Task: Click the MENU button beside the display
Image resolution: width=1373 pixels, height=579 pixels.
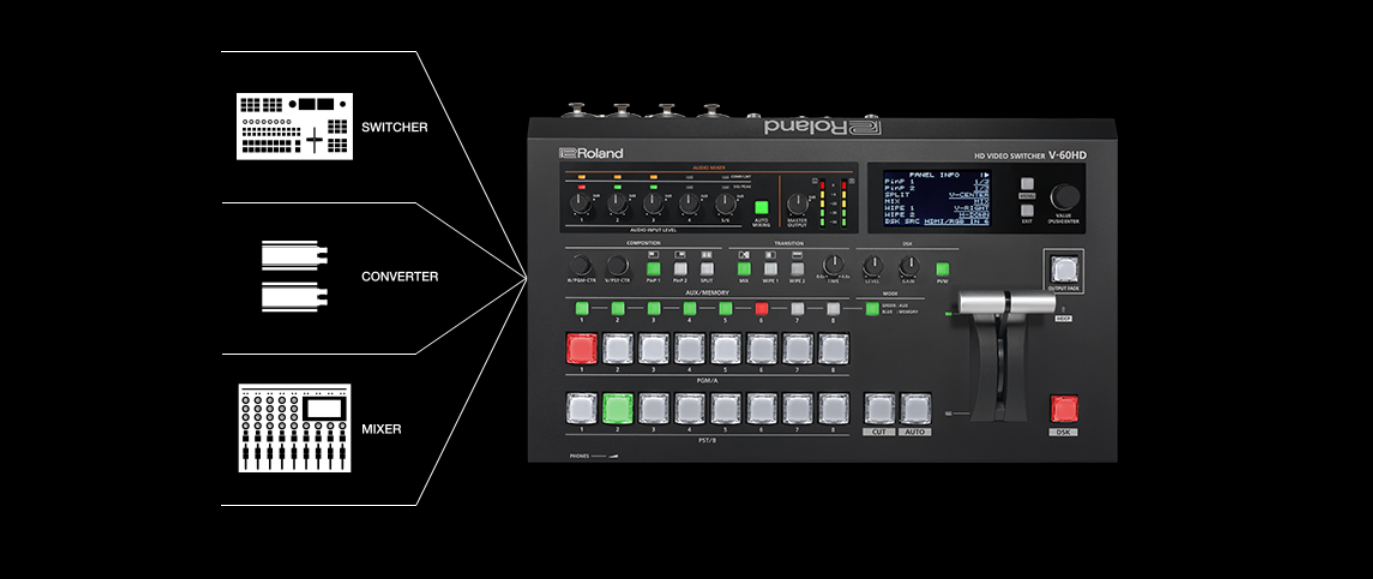Action: click(x=1027, y=184)
